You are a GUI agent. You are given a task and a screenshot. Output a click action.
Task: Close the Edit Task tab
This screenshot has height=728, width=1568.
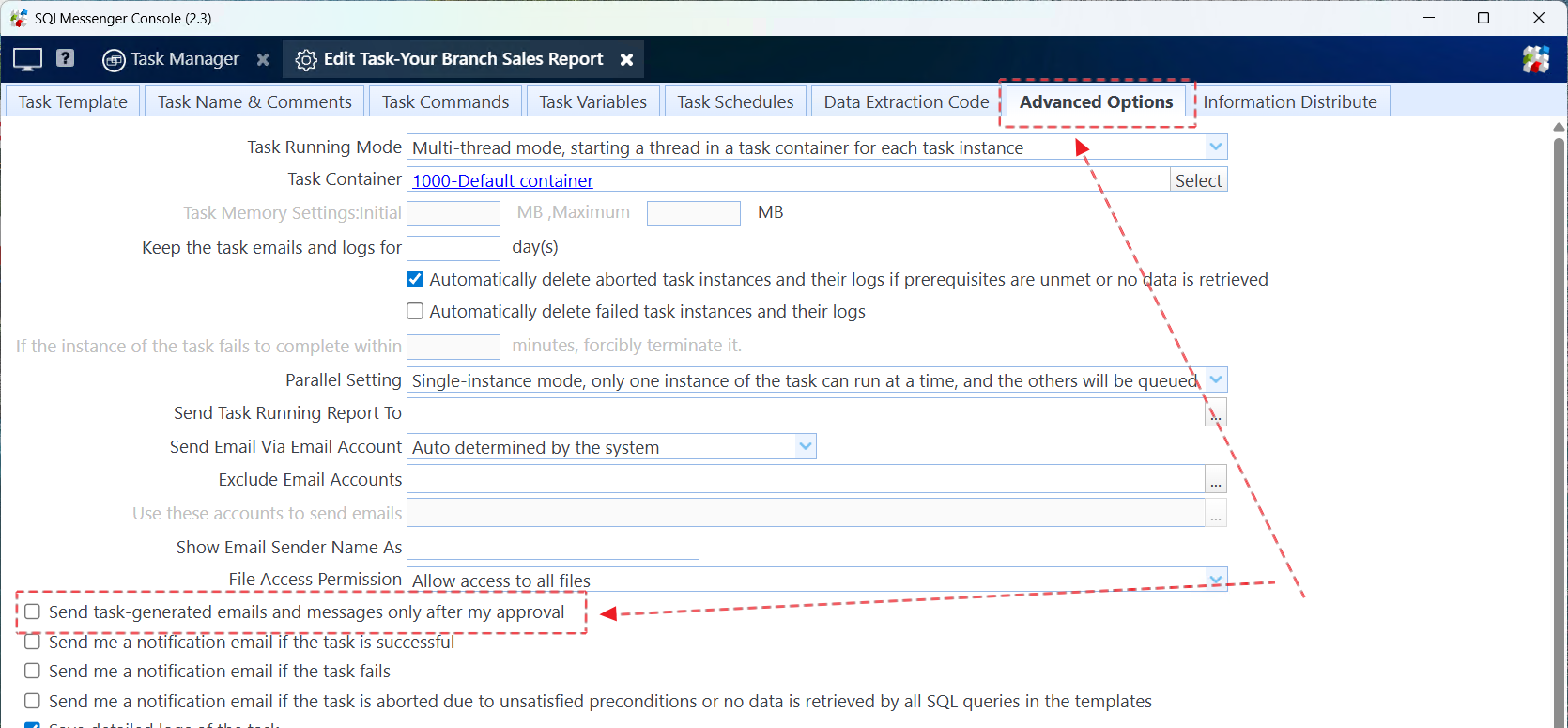(x=626, y=59)
